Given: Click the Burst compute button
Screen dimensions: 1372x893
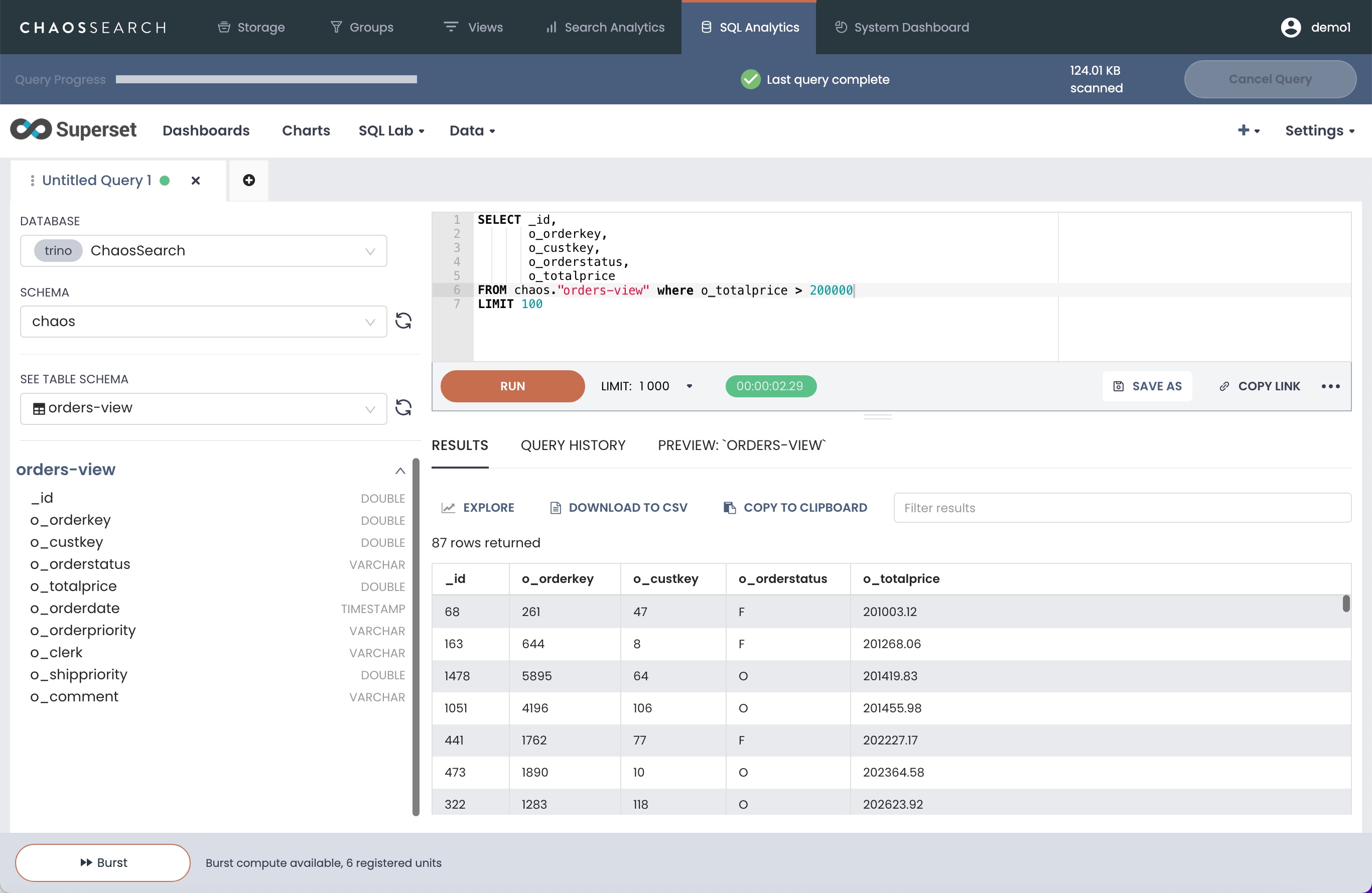Looking at the screenshot, I should click(x=102, y=862).
